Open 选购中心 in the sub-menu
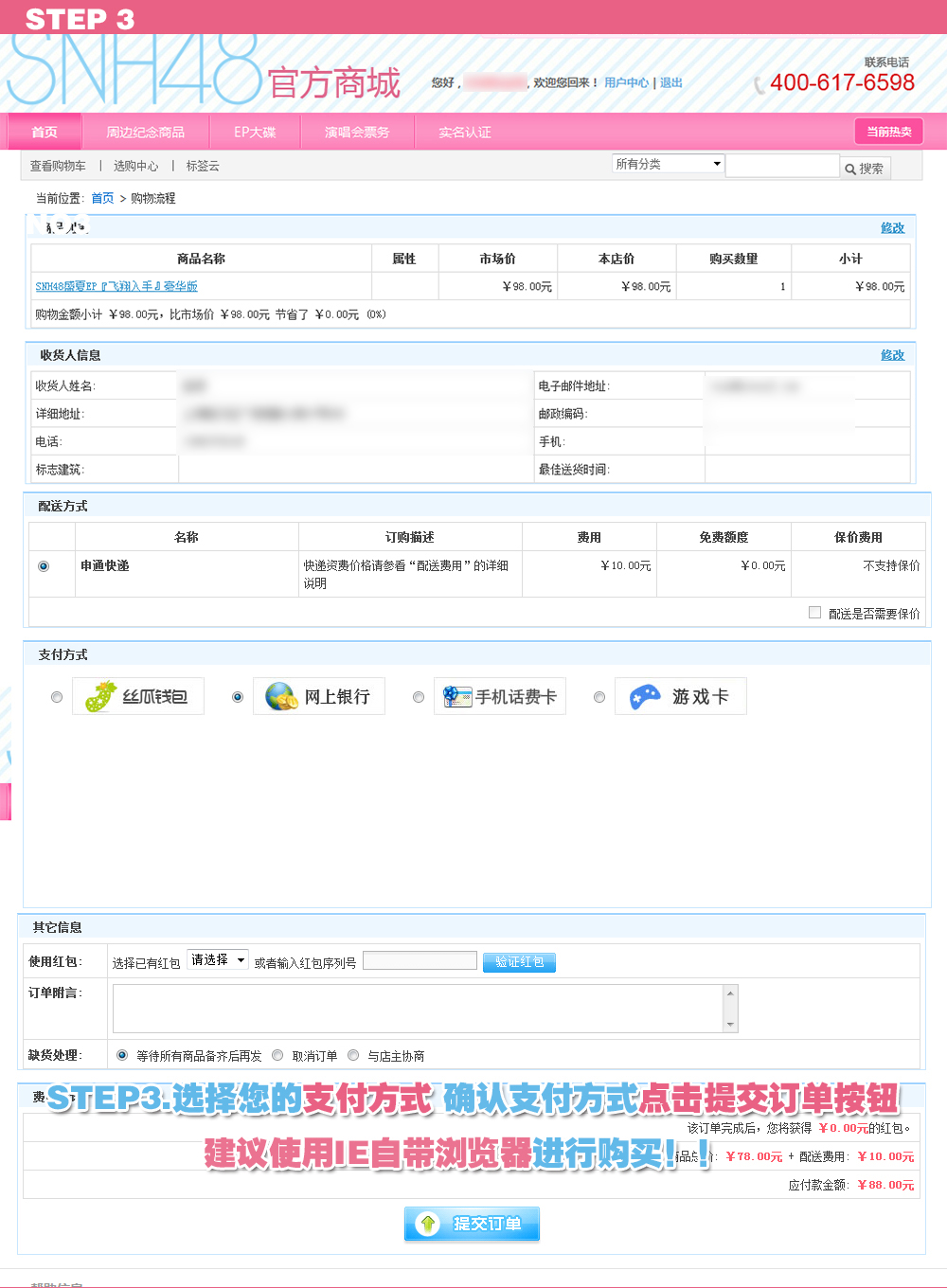This screenshot has height=1288, width=947. pos(136,166)
